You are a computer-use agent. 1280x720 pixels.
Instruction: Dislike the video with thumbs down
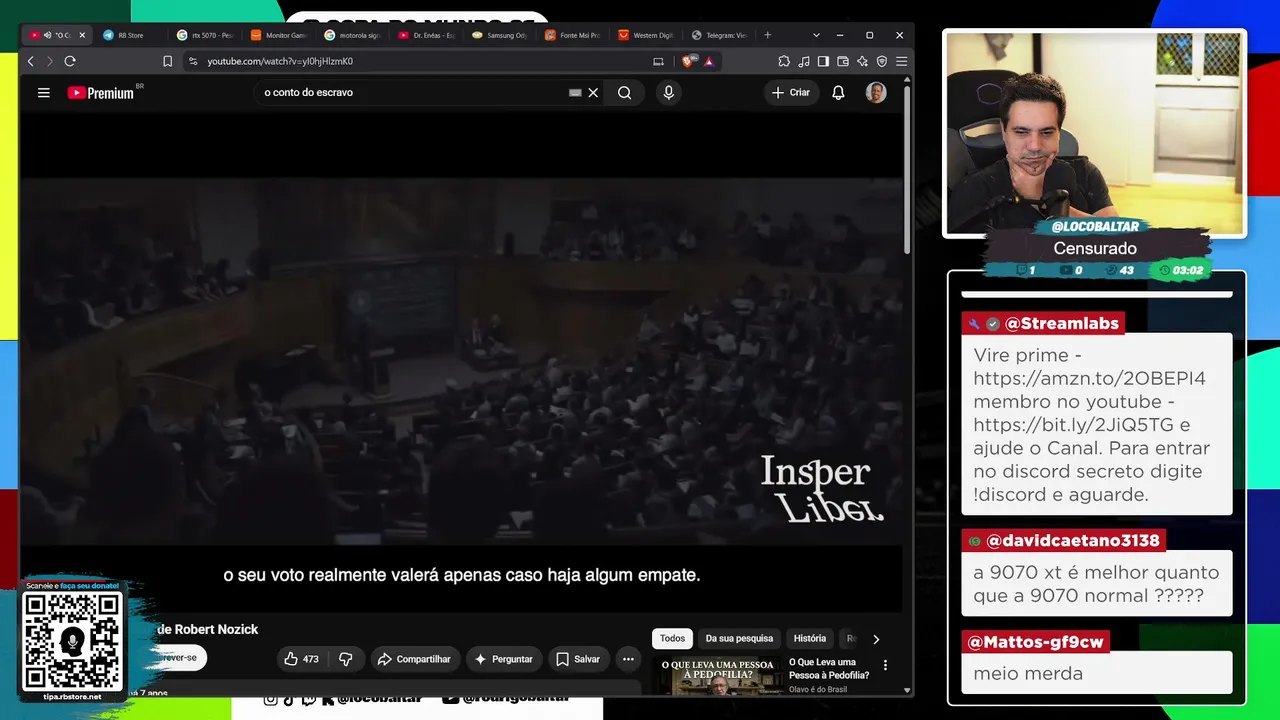pos(346,659)
